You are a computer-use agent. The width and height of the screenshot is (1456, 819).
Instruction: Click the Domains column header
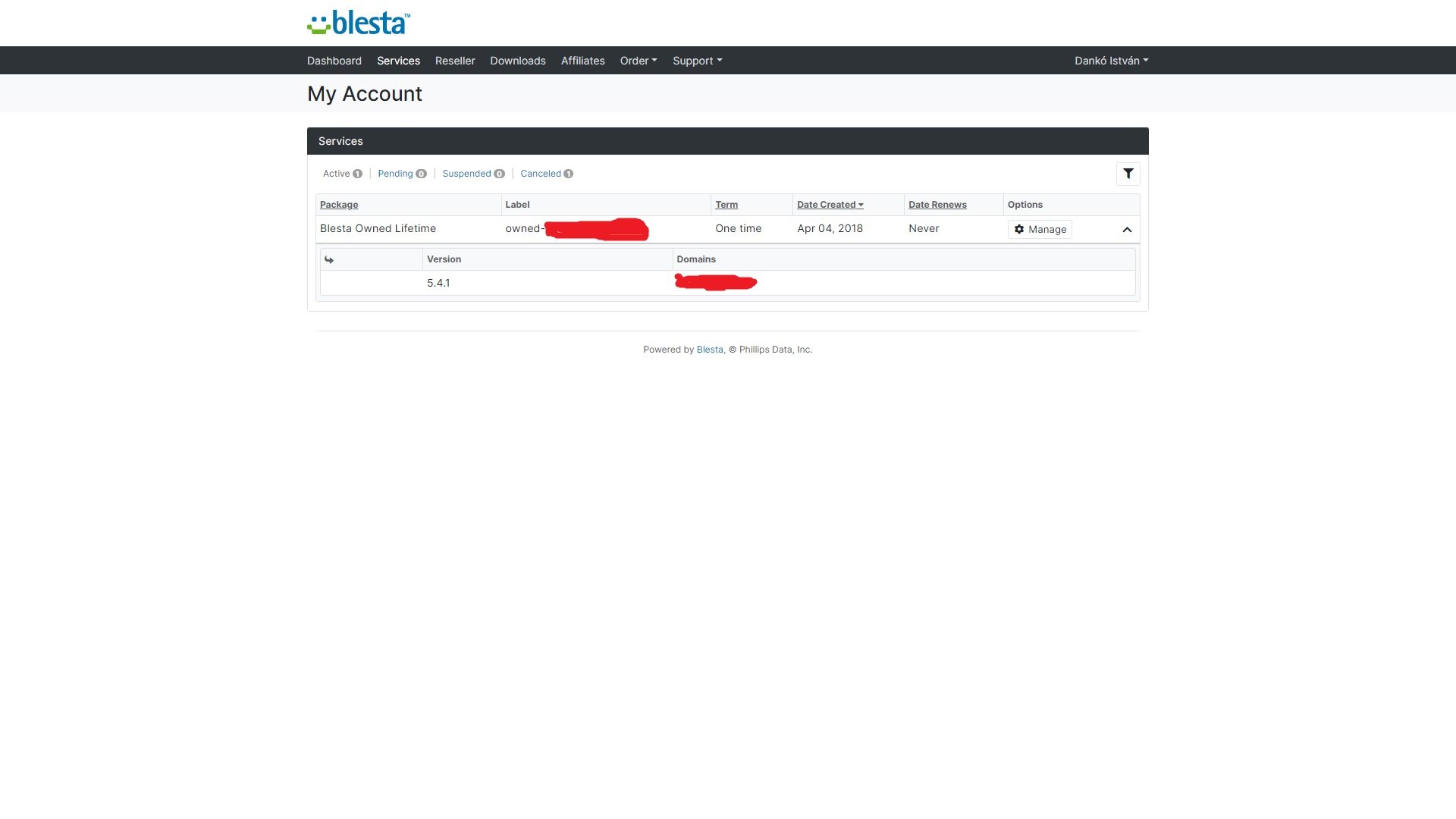pyautogui.click(x=696, y=259)
